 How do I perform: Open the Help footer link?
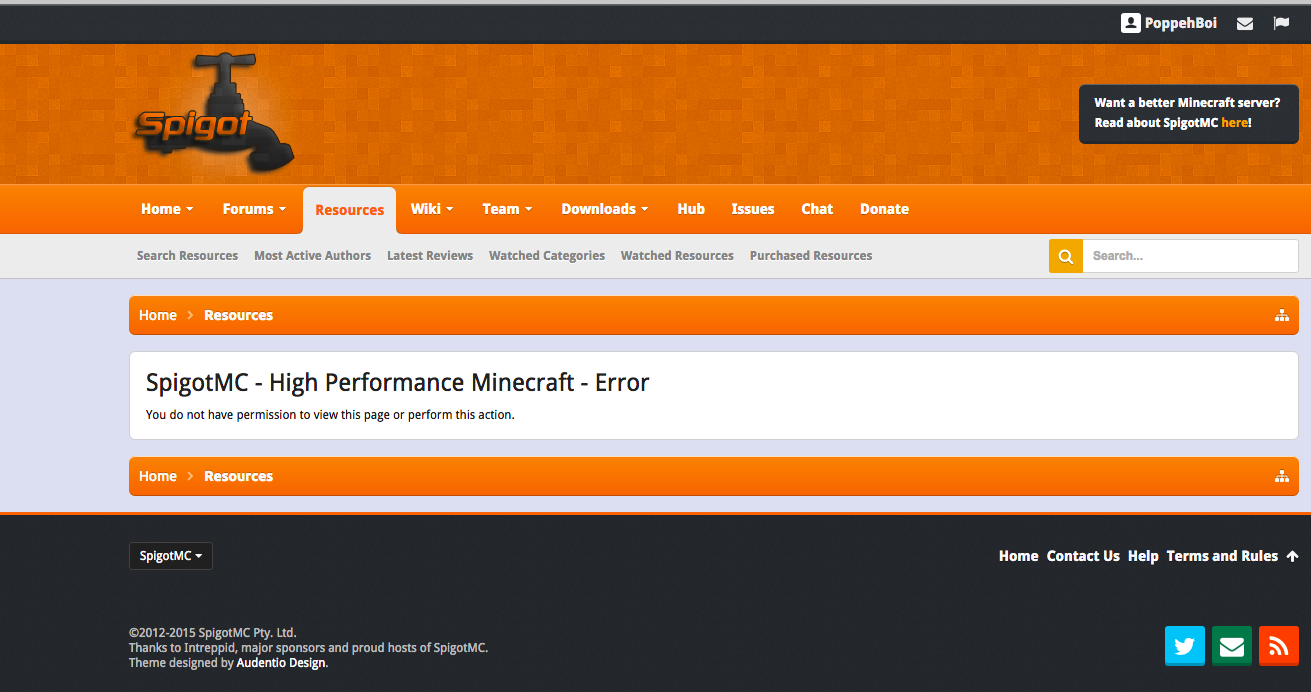pyautogui.click(x=1143, y=556)
